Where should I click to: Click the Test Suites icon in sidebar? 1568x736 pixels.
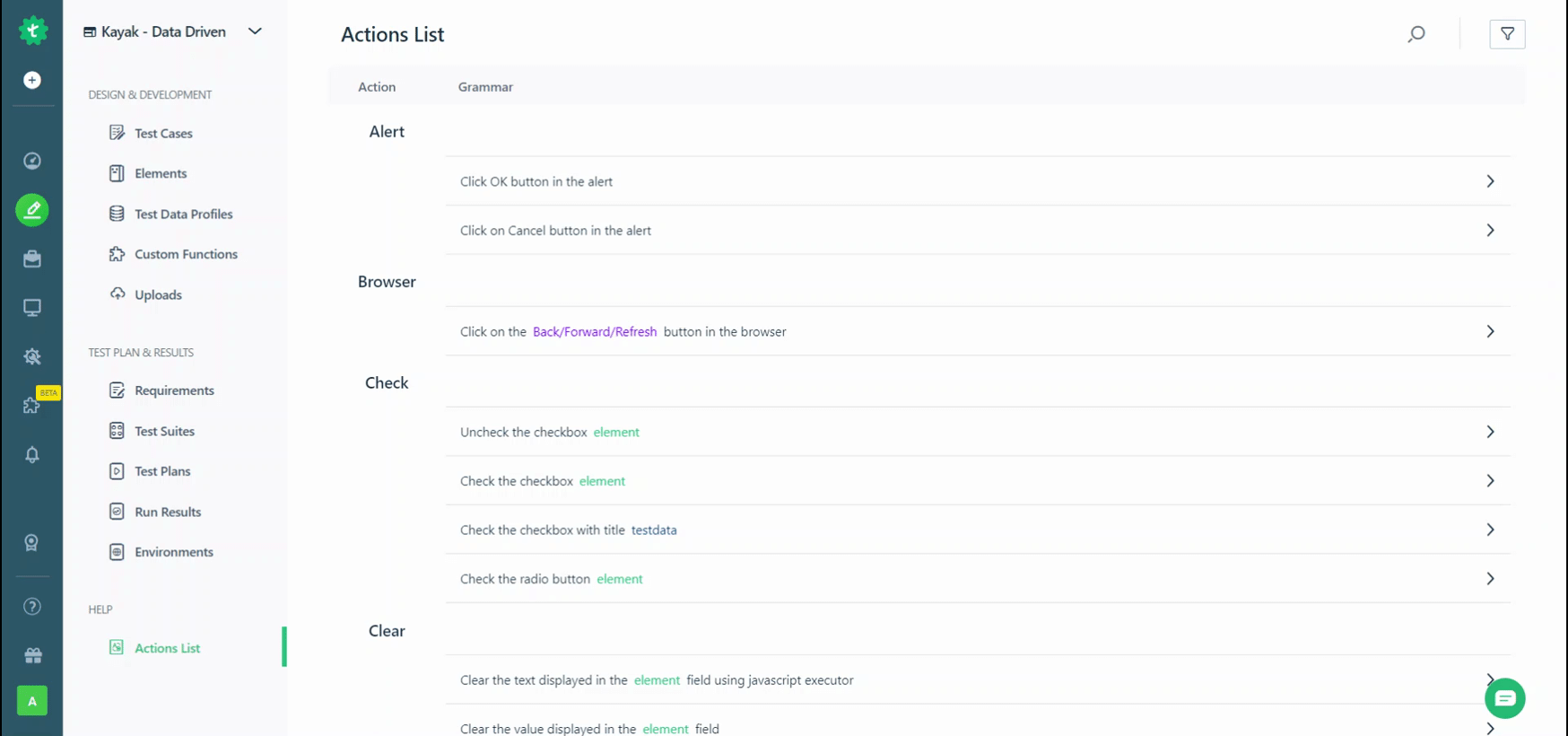pos(117,431)
